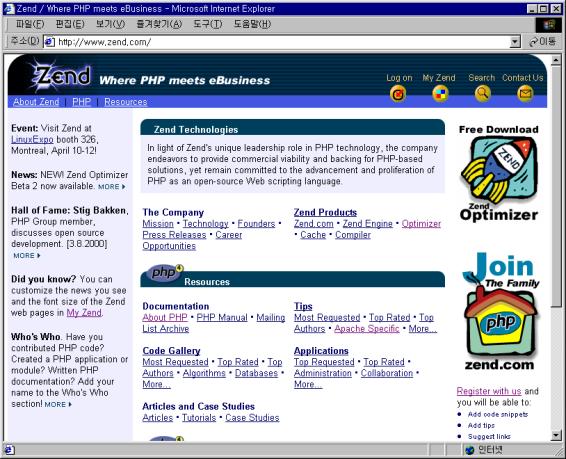This screenshot has width=566, height=459.
Task: Expand MORE arrow after Optimizer news
Action: pos(112,187)
